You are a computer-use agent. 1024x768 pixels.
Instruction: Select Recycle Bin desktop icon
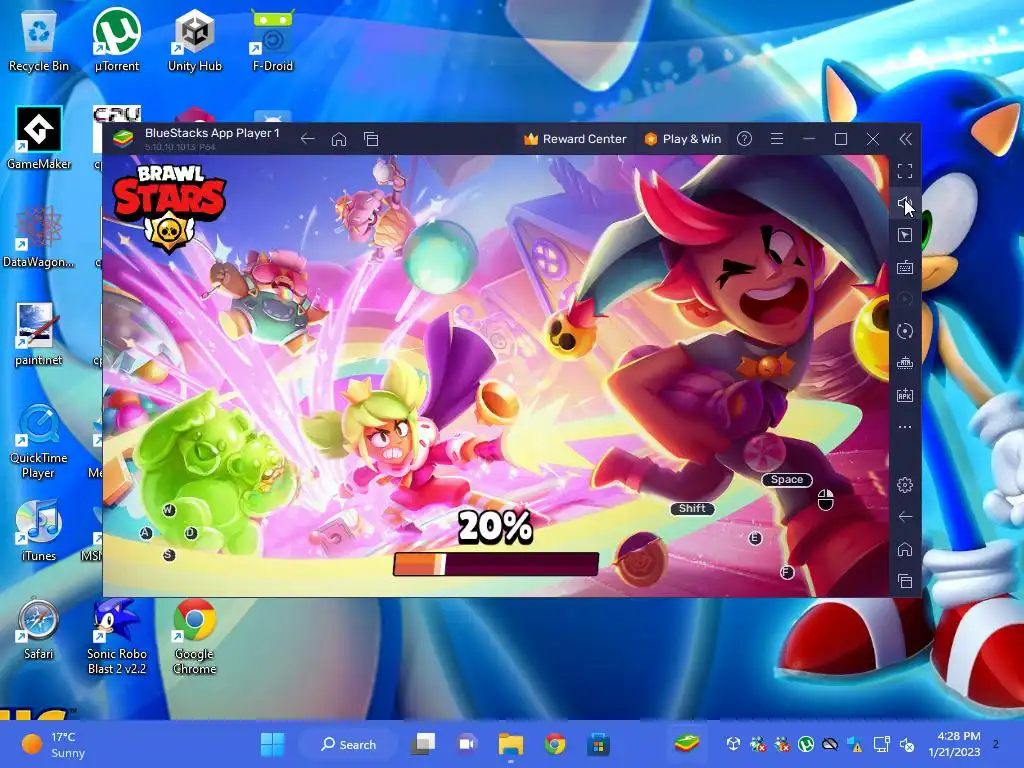[x=39, y=42]
